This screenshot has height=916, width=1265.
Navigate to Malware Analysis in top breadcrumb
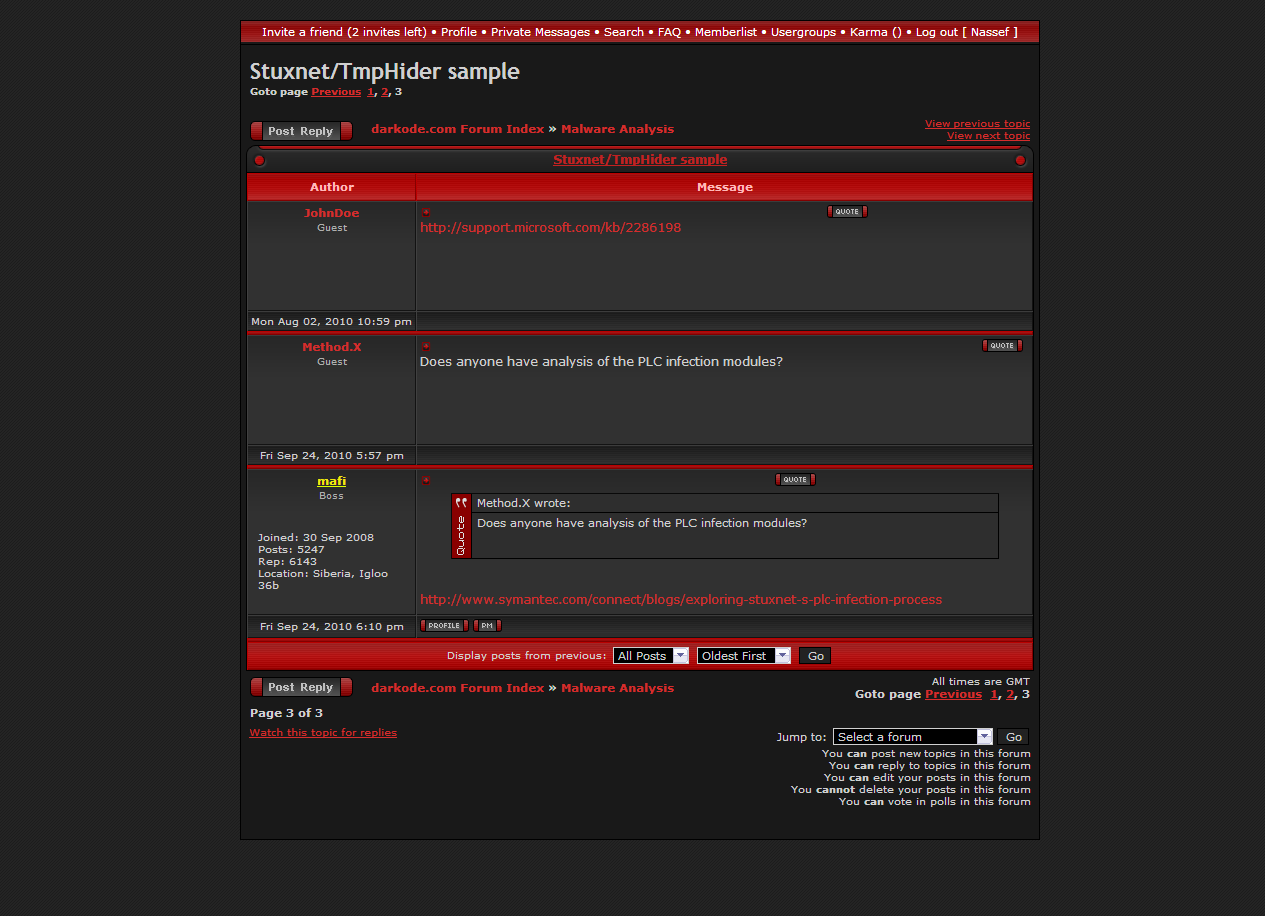click(617, 129)
